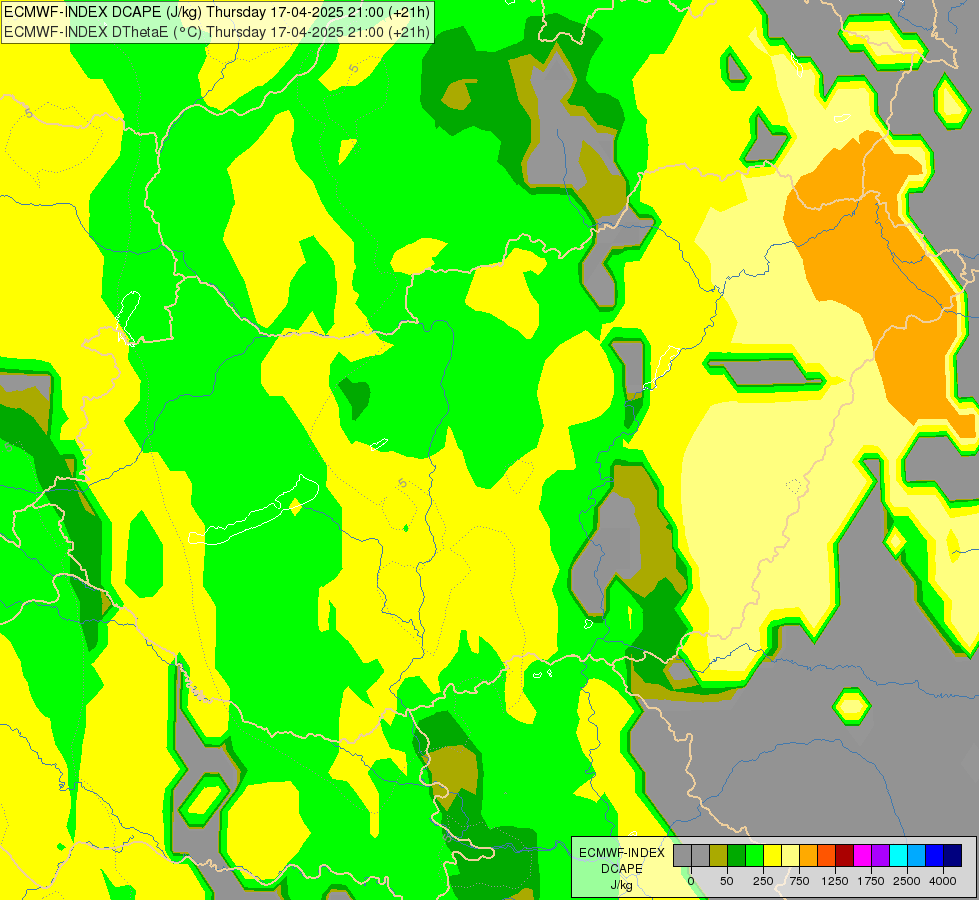Click the olive swatch in the DCAPE legend
The width and height of the screenshot is (979, 900).
[719, 855]
